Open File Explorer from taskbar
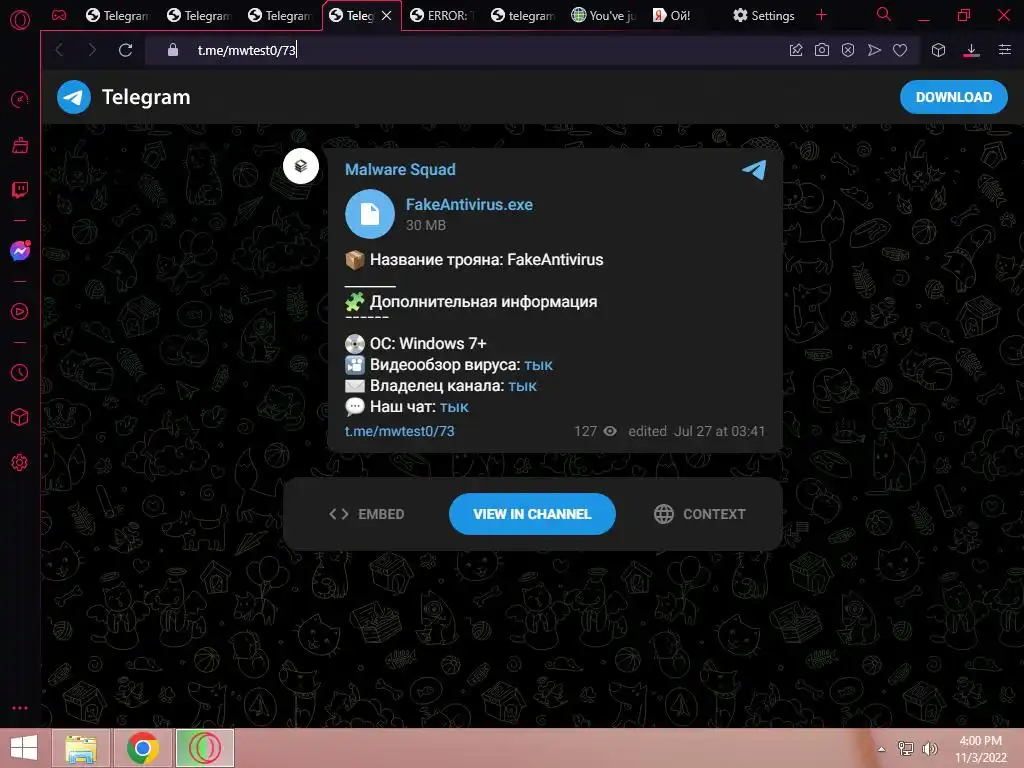This screenshot has height=768, width=1024. click(x=81, y=748)
